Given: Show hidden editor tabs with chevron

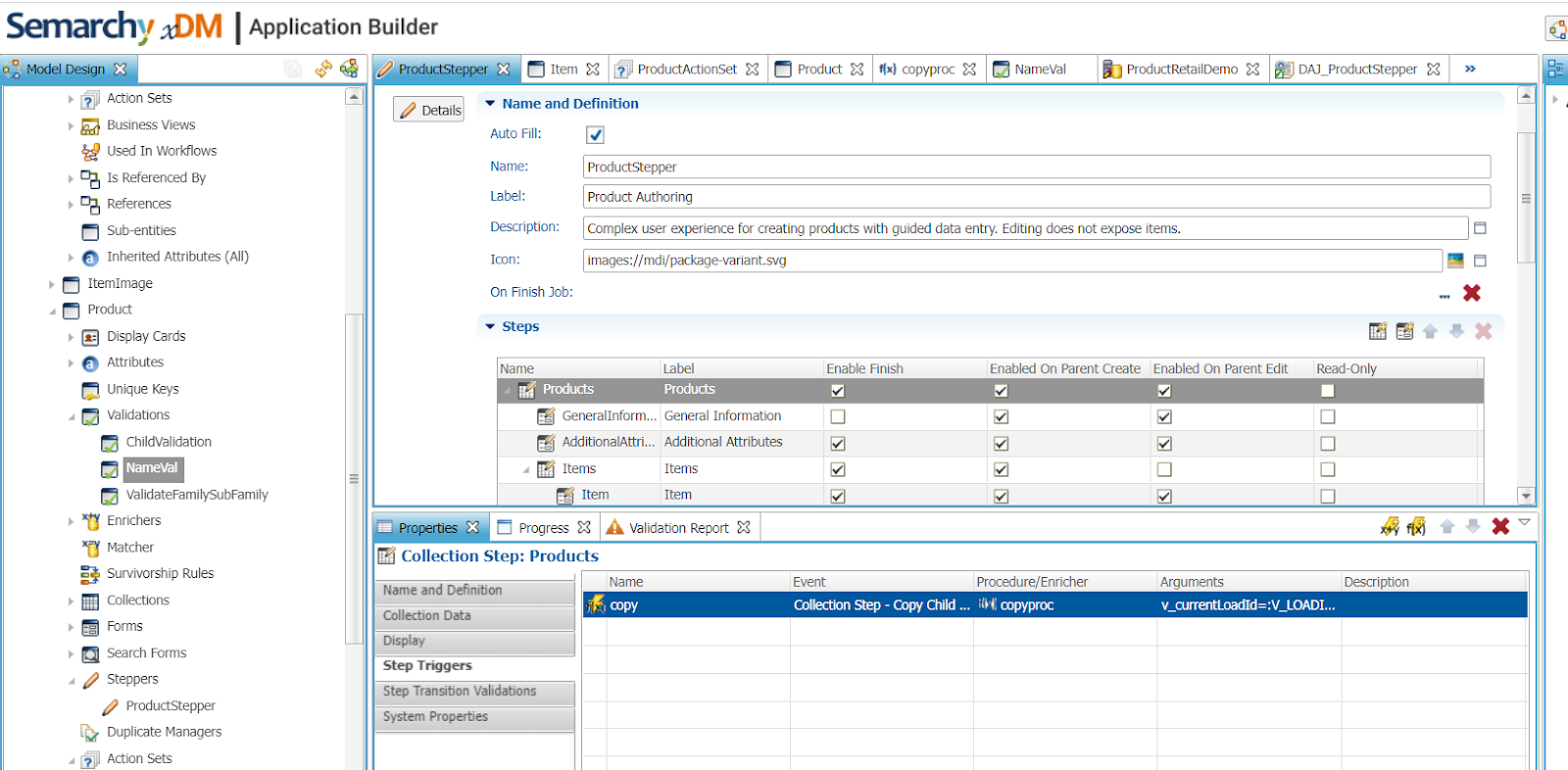Looking at the screenshot, I should point(1470,69).
